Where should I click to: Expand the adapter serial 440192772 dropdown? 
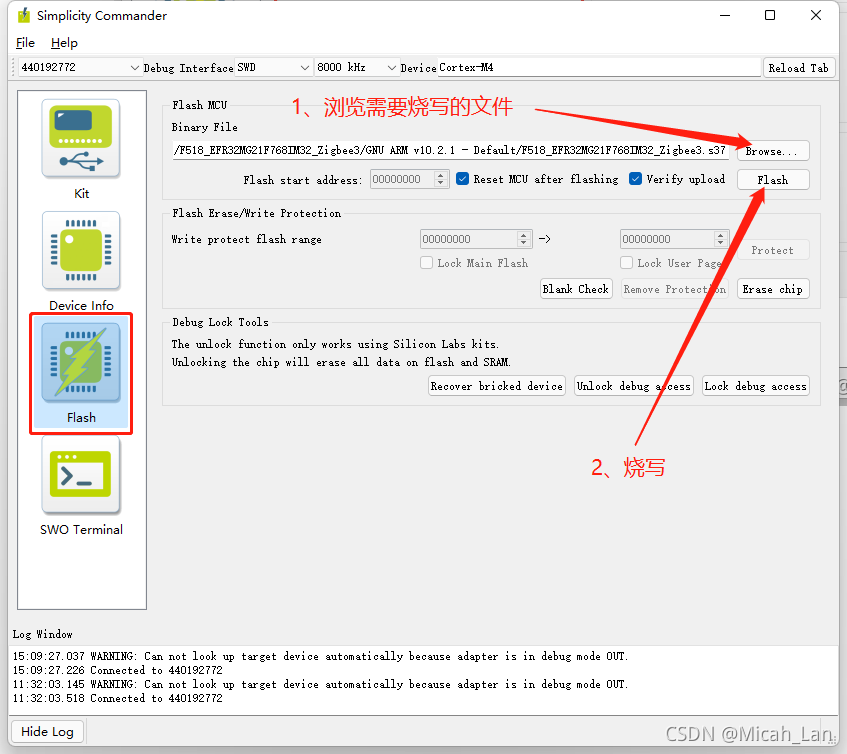80,68
